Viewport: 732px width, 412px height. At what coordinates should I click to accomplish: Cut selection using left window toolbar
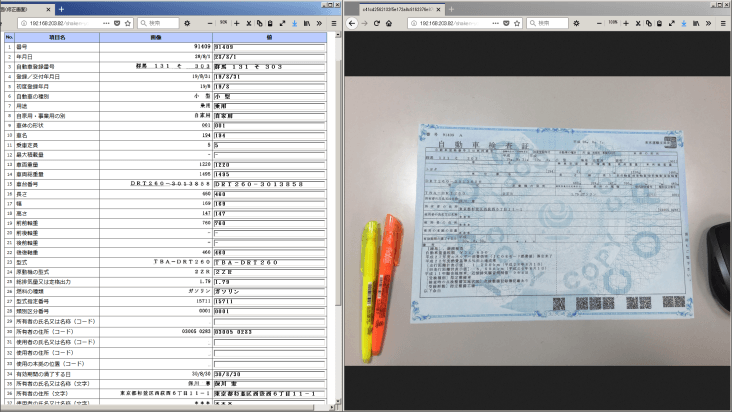point(249,23)
